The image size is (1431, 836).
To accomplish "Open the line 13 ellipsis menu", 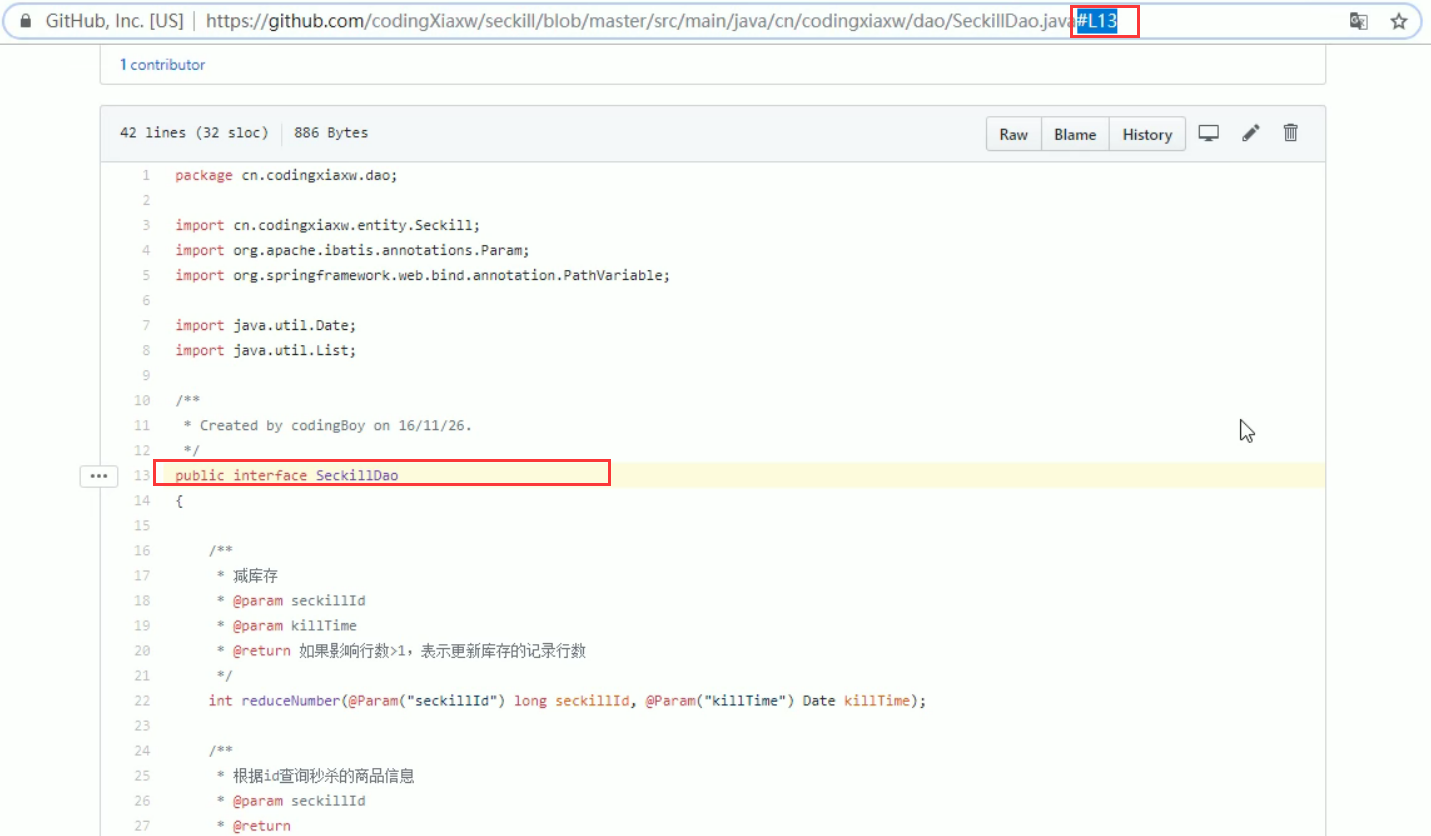I will pyautogui.click(x=98, y=476).
